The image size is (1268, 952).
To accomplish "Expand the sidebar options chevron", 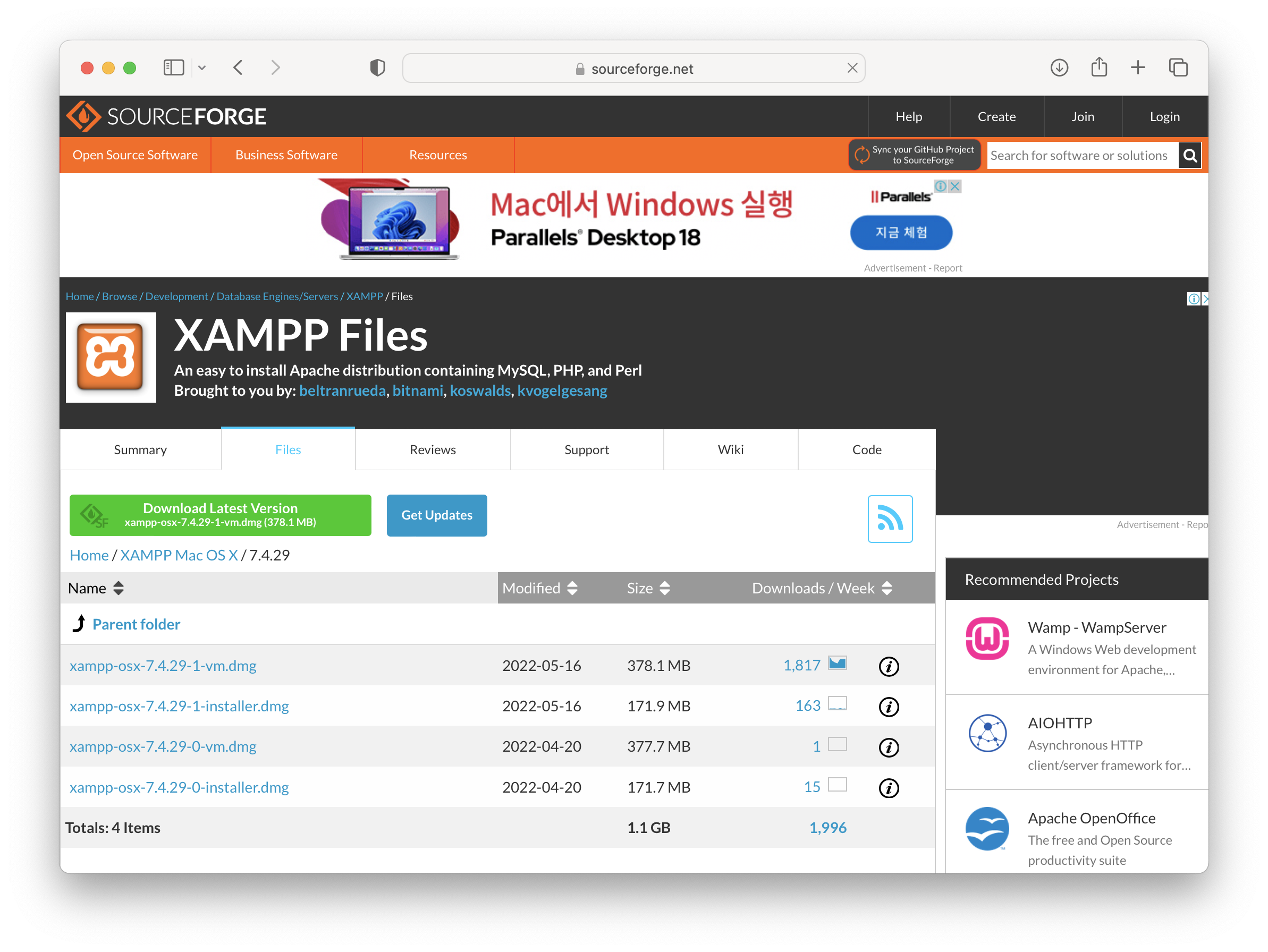I will [x=202, y=68].
